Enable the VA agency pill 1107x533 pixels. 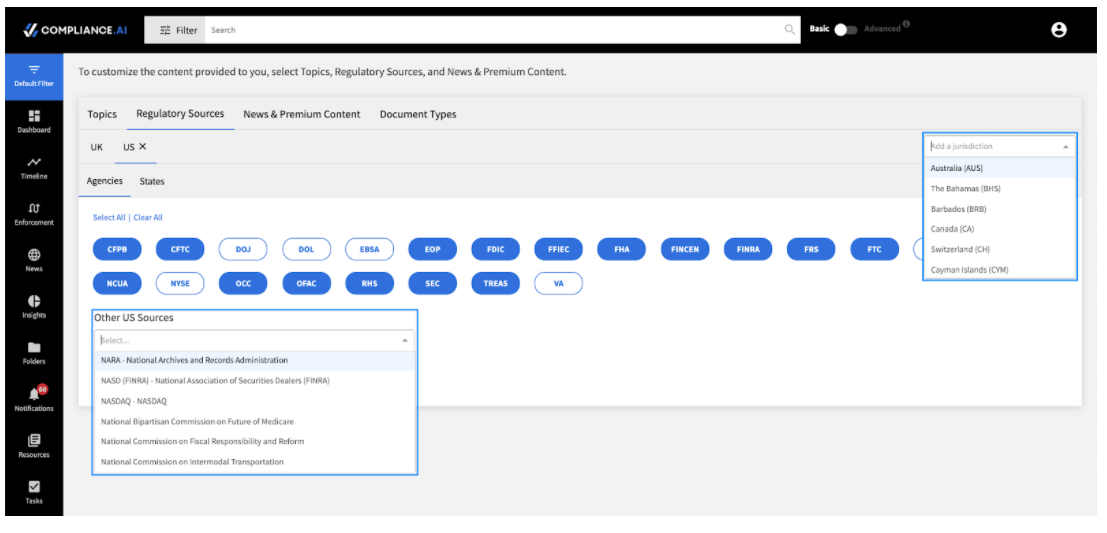pos(558,284)
